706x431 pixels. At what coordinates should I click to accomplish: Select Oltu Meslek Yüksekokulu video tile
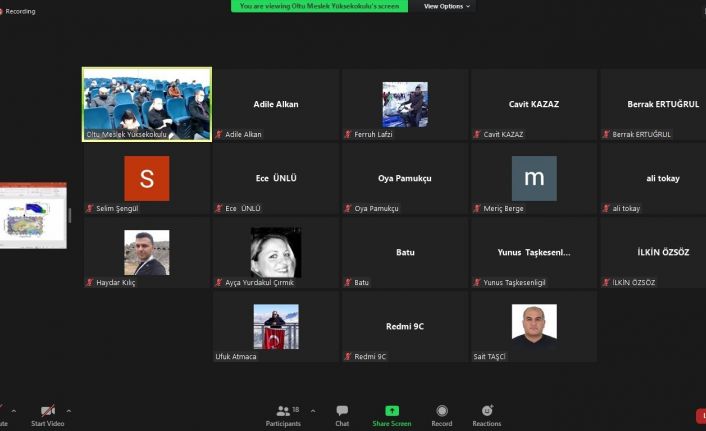tap(147, 104)
